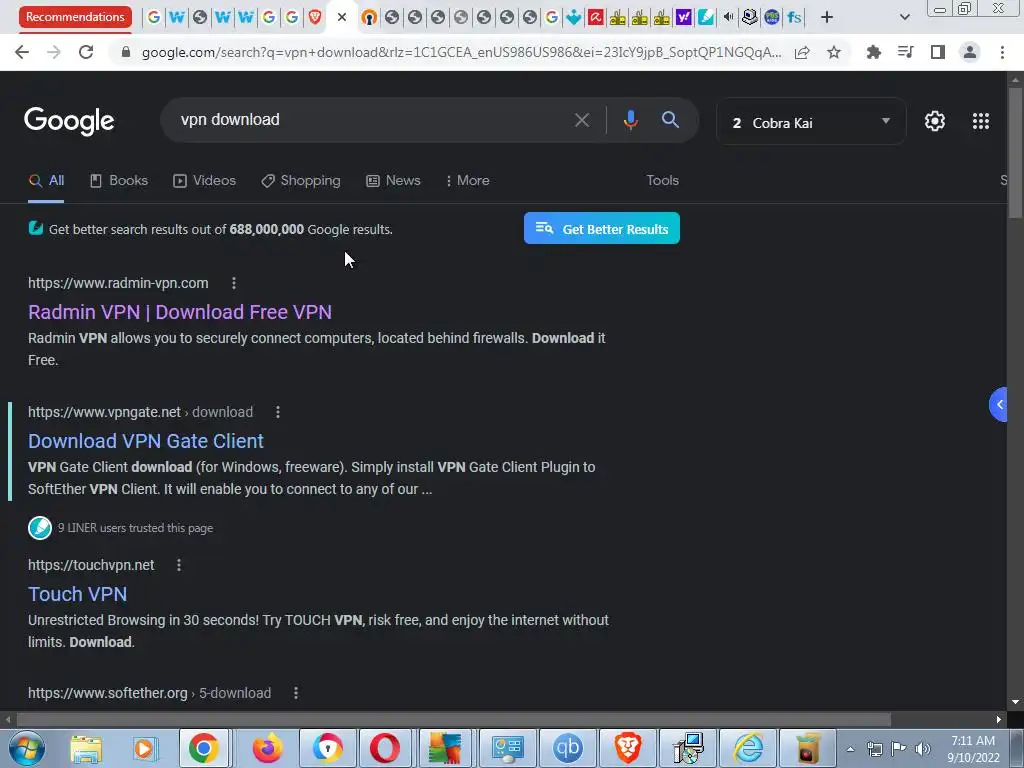Click the volume speaker tray icon

[922, 749]
